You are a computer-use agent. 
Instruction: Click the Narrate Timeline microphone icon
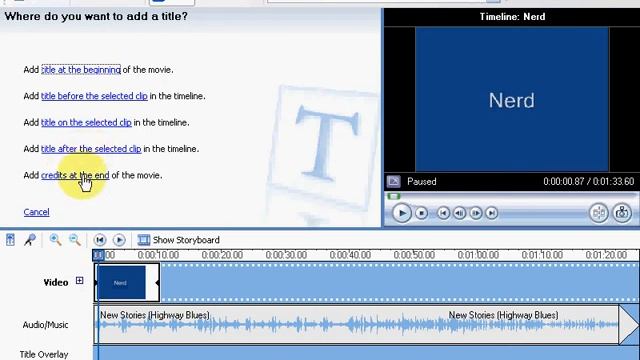30,240
